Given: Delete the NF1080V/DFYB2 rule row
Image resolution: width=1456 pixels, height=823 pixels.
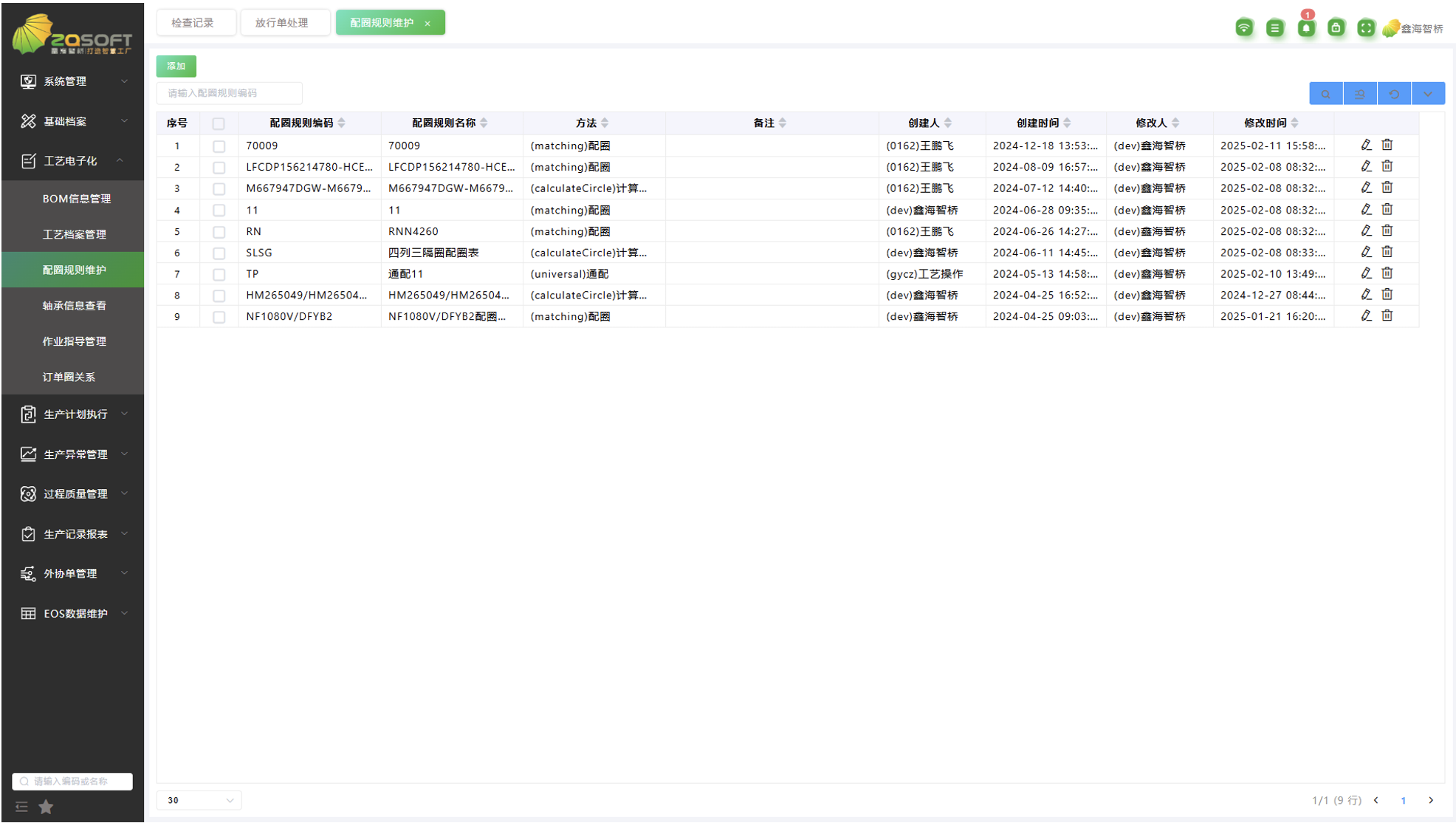Looking at the screenshot, I should (x=1387, y=316).
